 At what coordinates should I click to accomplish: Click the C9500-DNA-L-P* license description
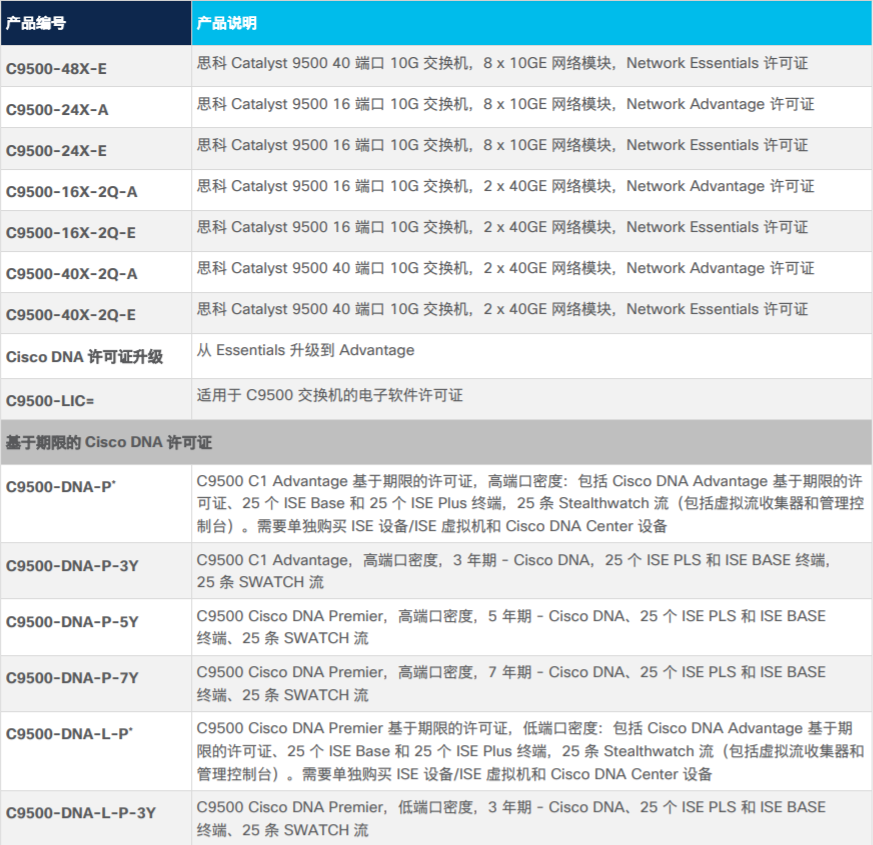(x=530, y=751)
